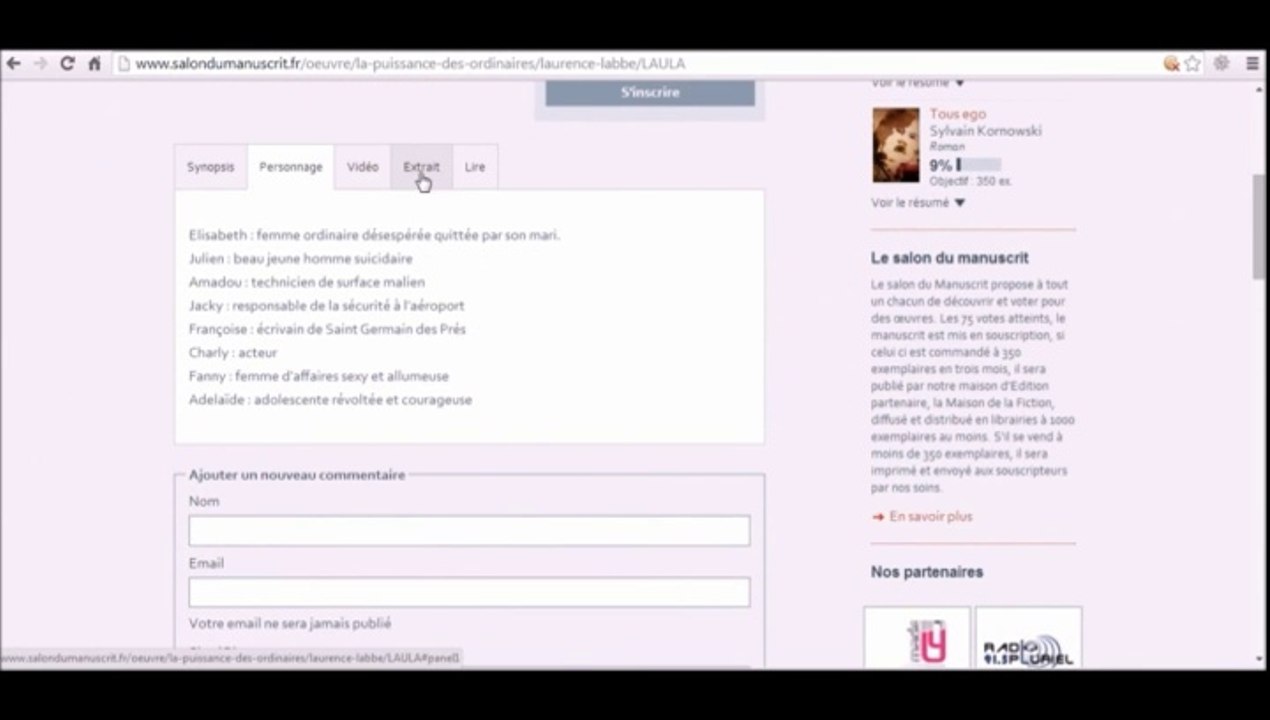Select the Personnage tab
Viewport: 1270px width, 720px height.
(x=291, y=167)
